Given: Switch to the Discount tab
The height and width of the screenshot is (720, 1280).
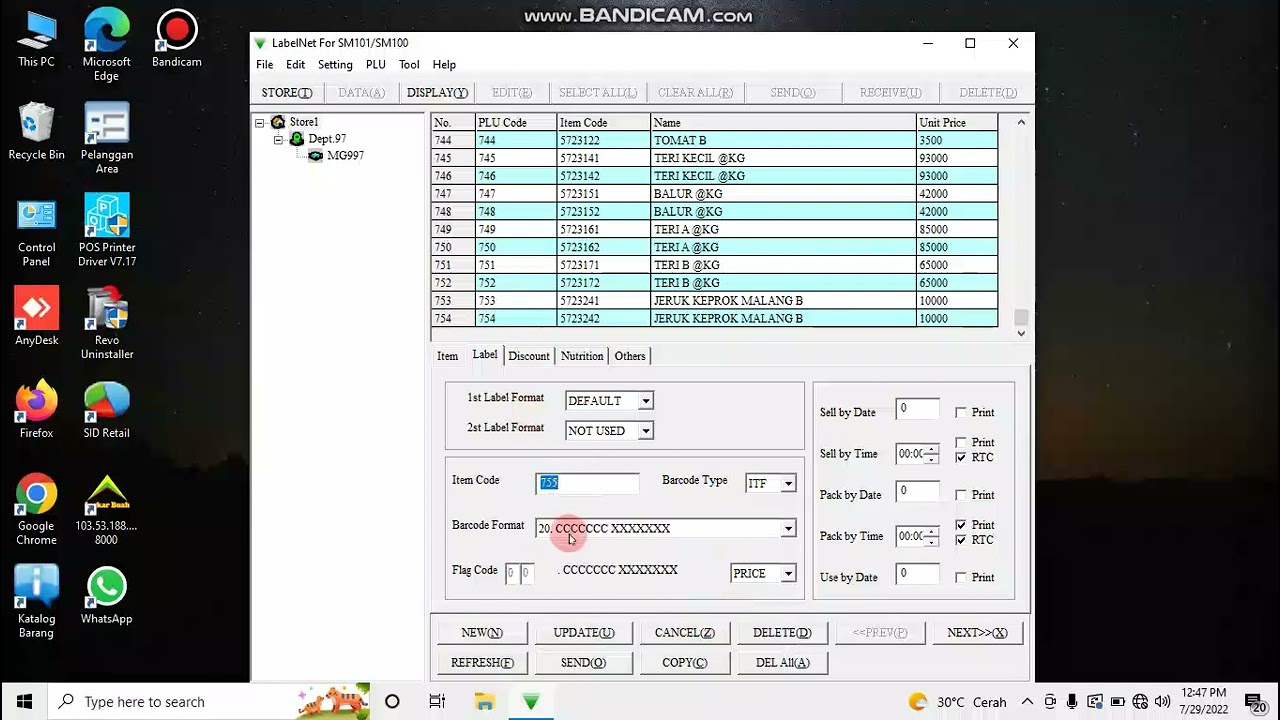Looking at the screenshot, I should click(528, 356).
